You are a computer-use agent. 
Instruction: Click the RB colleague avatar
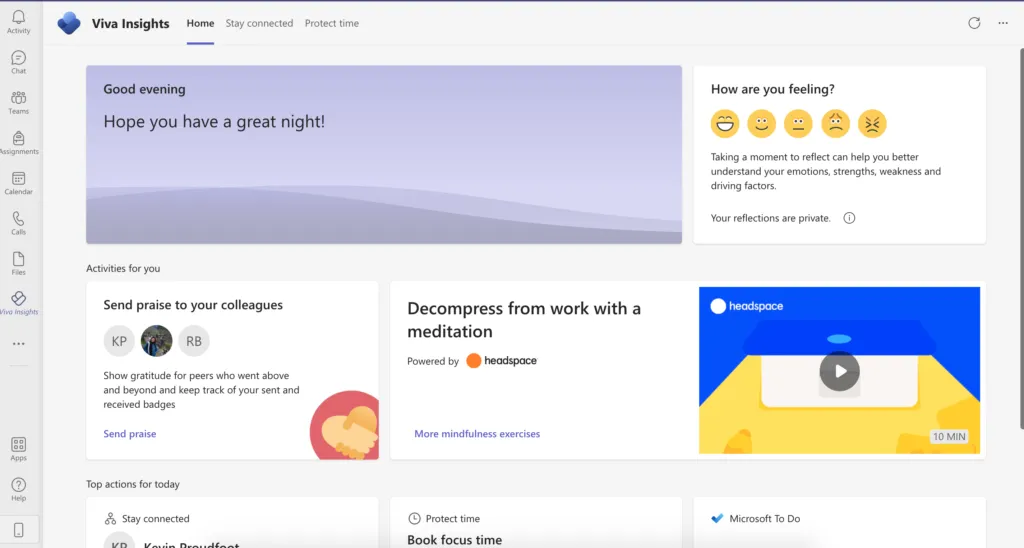pos(194,341)
